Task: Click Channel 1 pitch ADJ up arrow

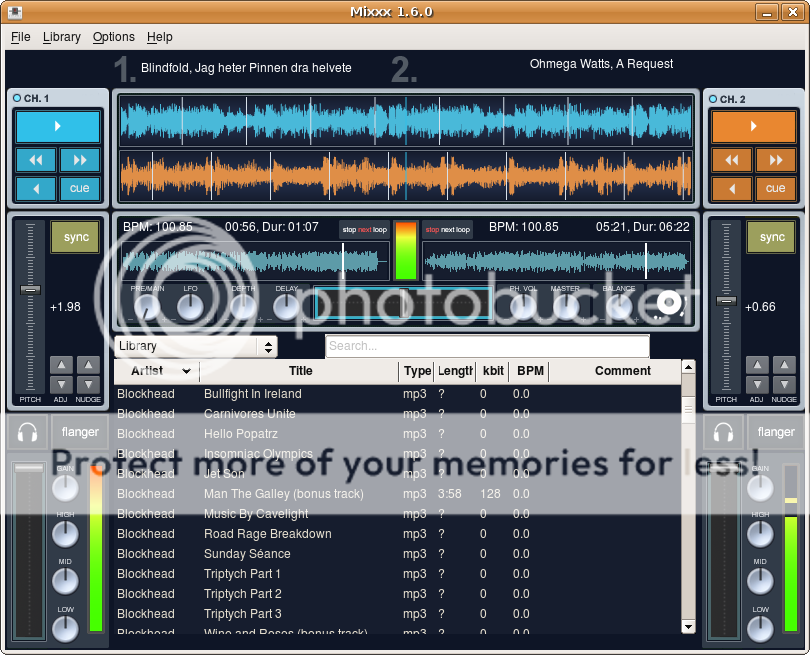Action: coord(61,365)
